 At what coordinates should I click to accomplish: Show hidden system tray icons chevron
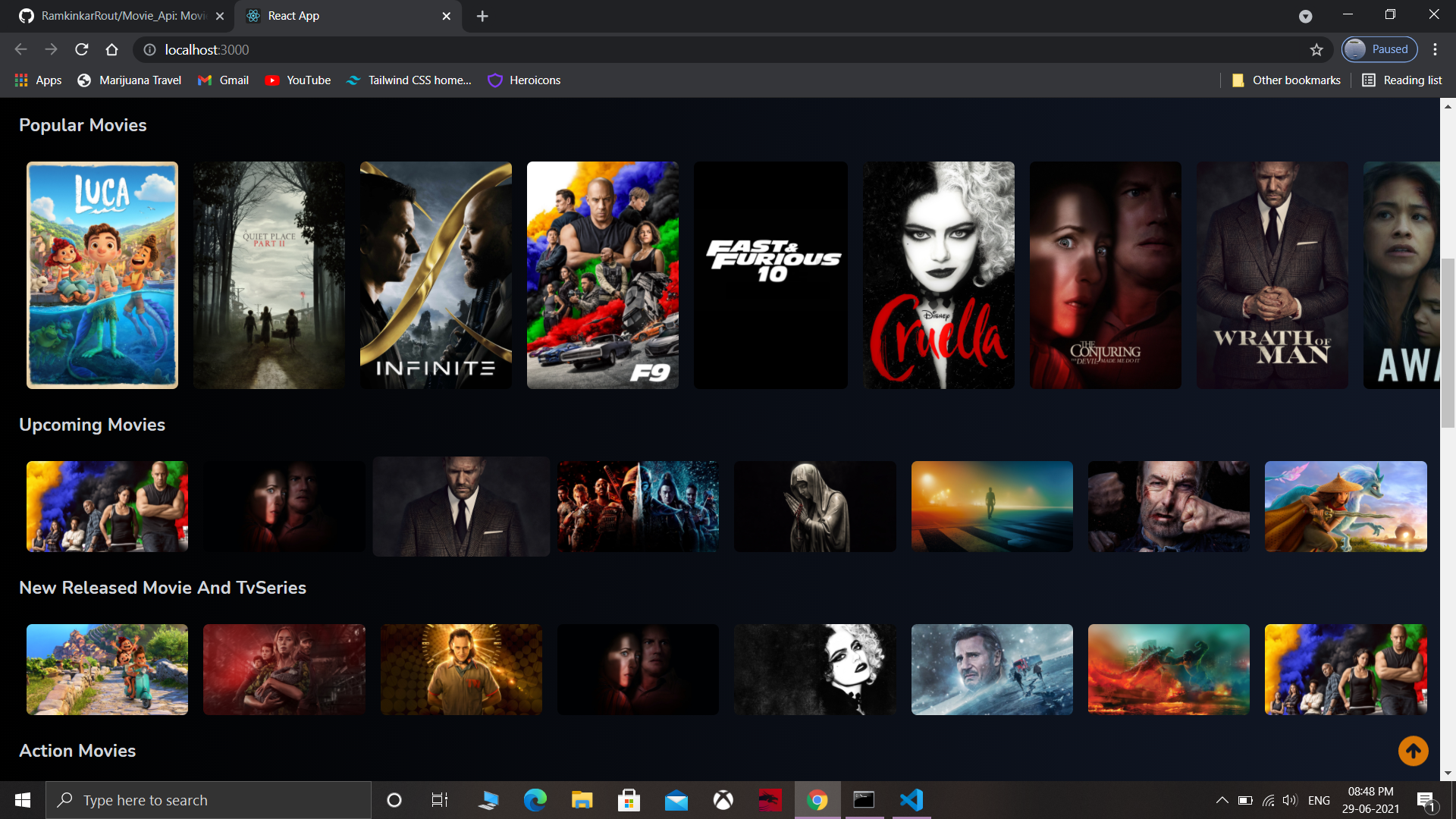(1222, 800)
